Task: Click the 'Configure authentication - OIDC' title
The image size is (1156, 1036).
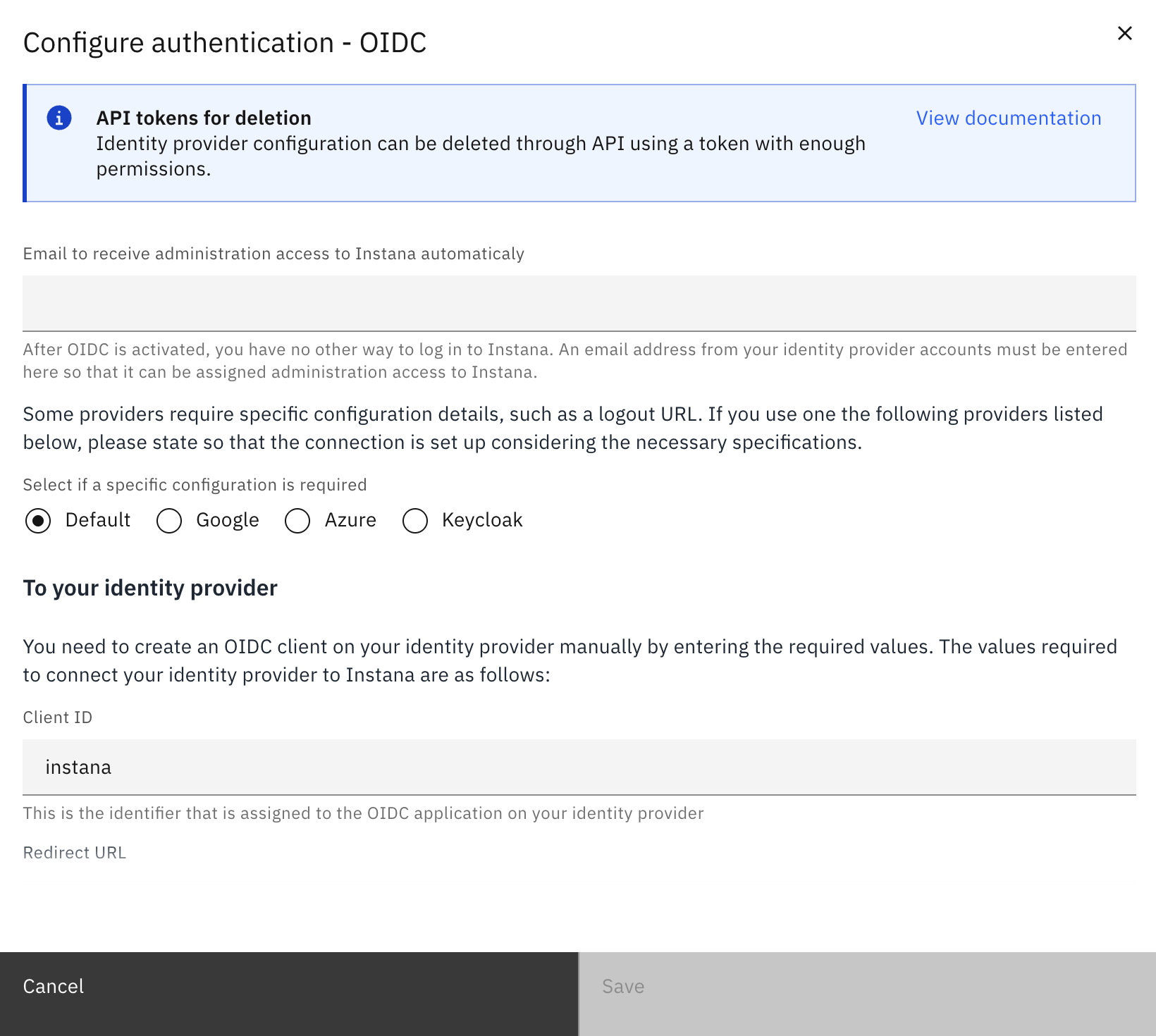Action: click(225, 43)
